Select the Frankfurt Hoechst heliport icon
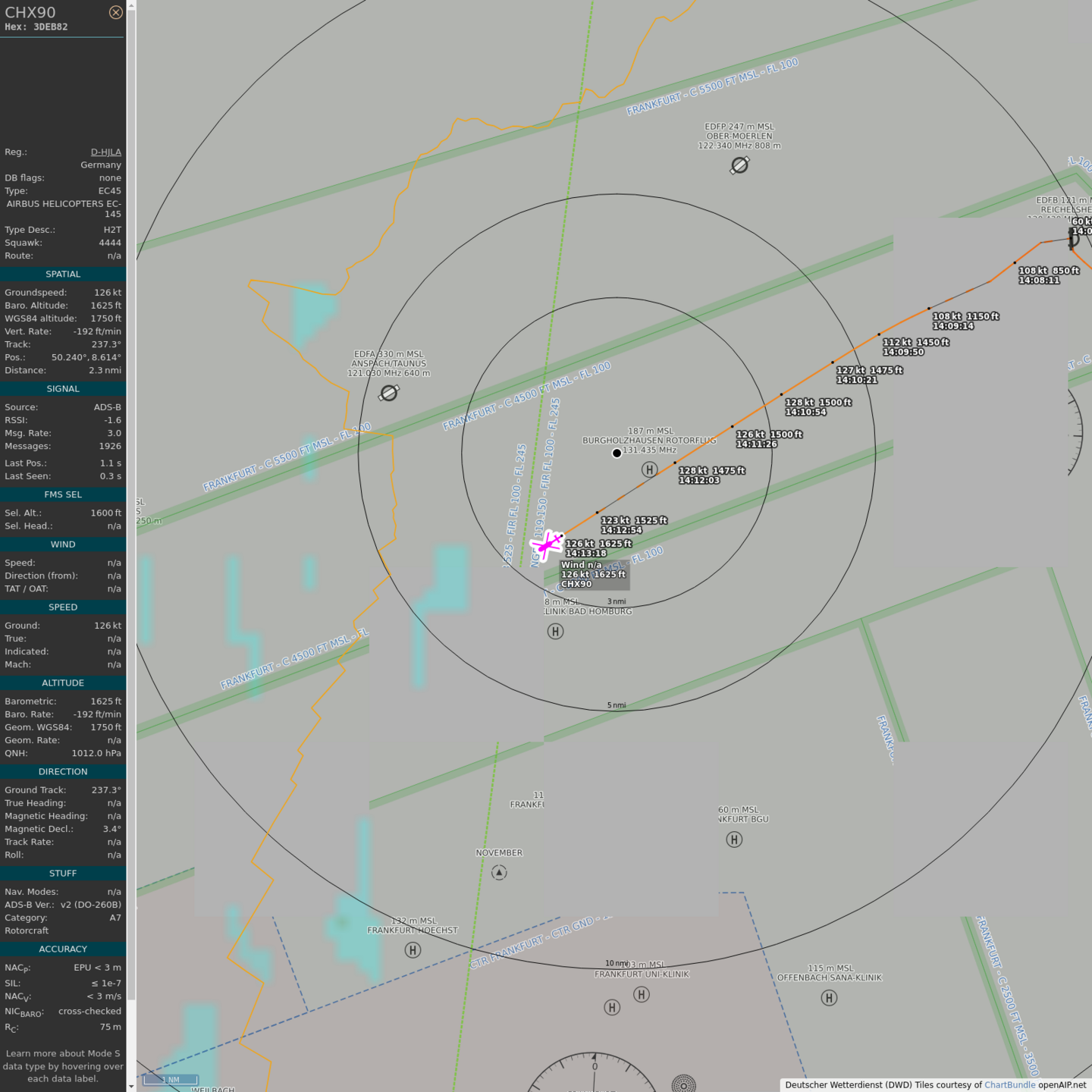The width and height of the screenshot is (1092, 1092). pos(413,950)
